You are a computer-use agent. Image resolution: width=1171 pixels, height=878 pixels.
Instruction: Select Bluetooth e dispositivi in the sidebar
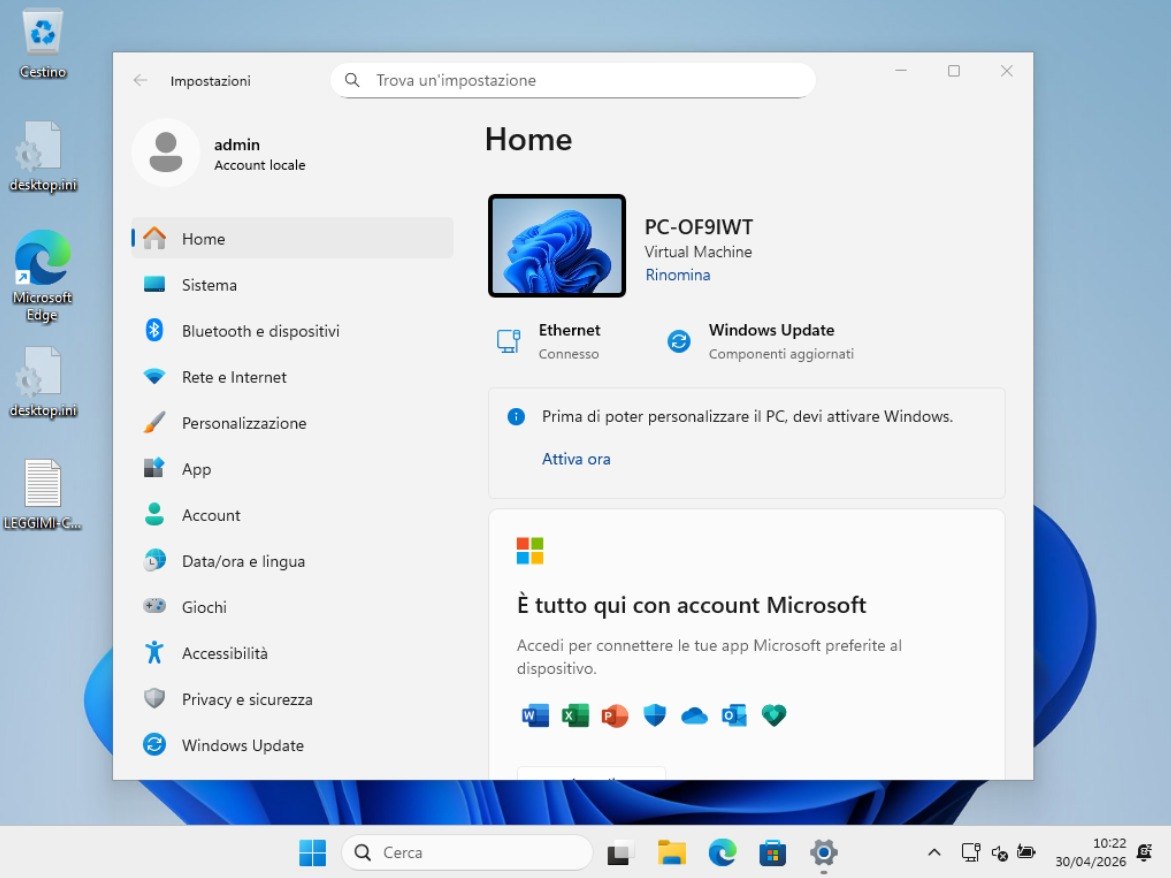click(x=260, y=331)
